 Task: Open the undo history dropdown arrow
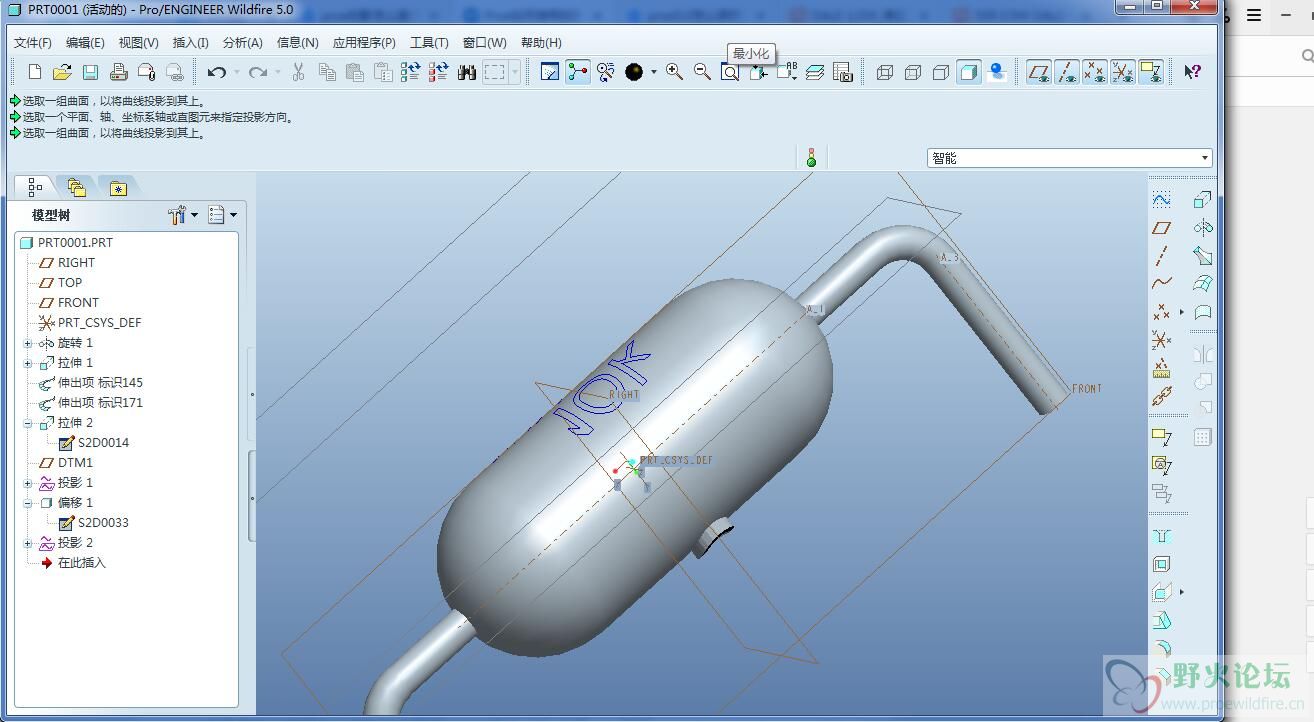point(236,72)
